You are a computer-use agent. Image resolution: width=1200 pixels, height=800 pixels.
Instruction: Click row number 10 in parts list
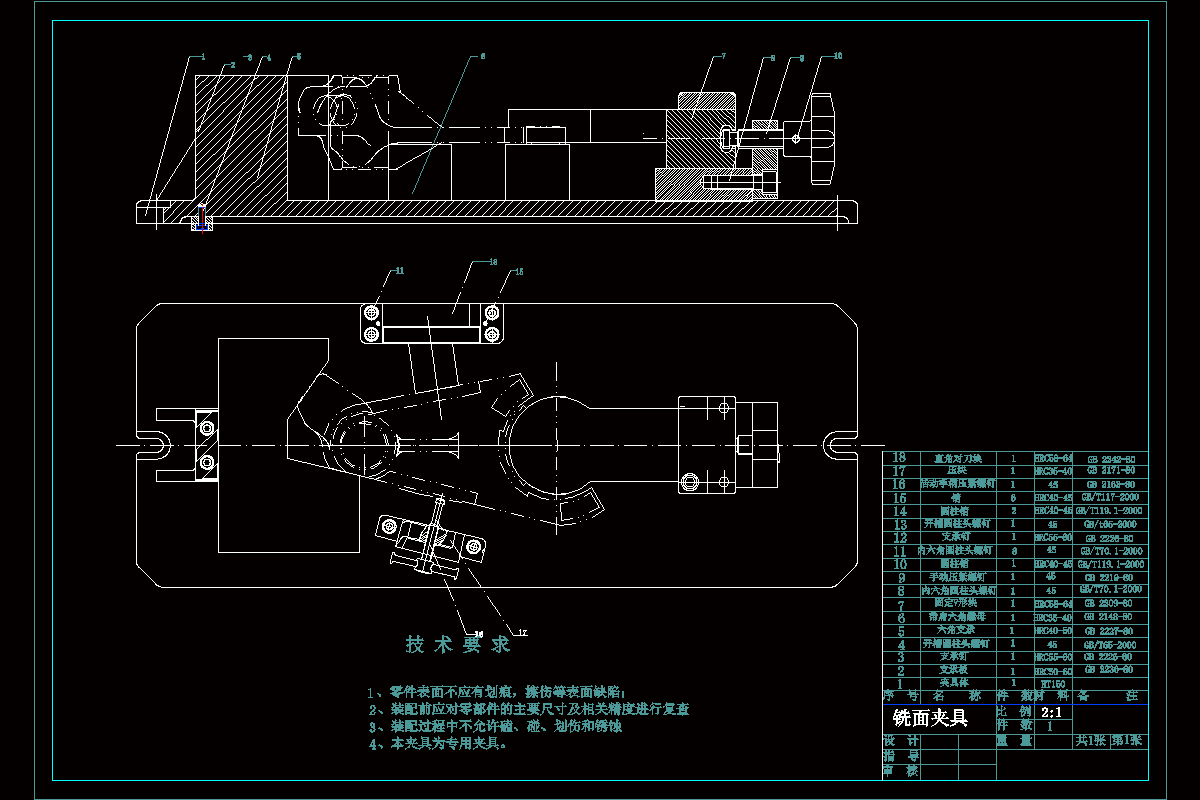pos(900,564)
